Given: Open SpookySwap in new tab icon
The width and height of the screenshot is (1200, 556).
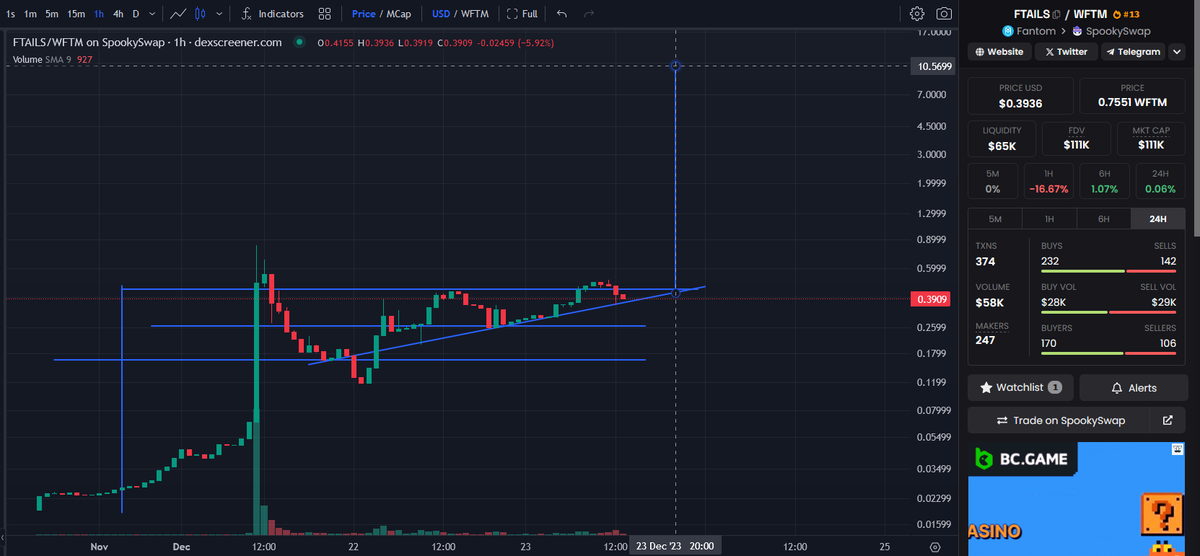Looking at the screenshot, I should [1167, 420].
